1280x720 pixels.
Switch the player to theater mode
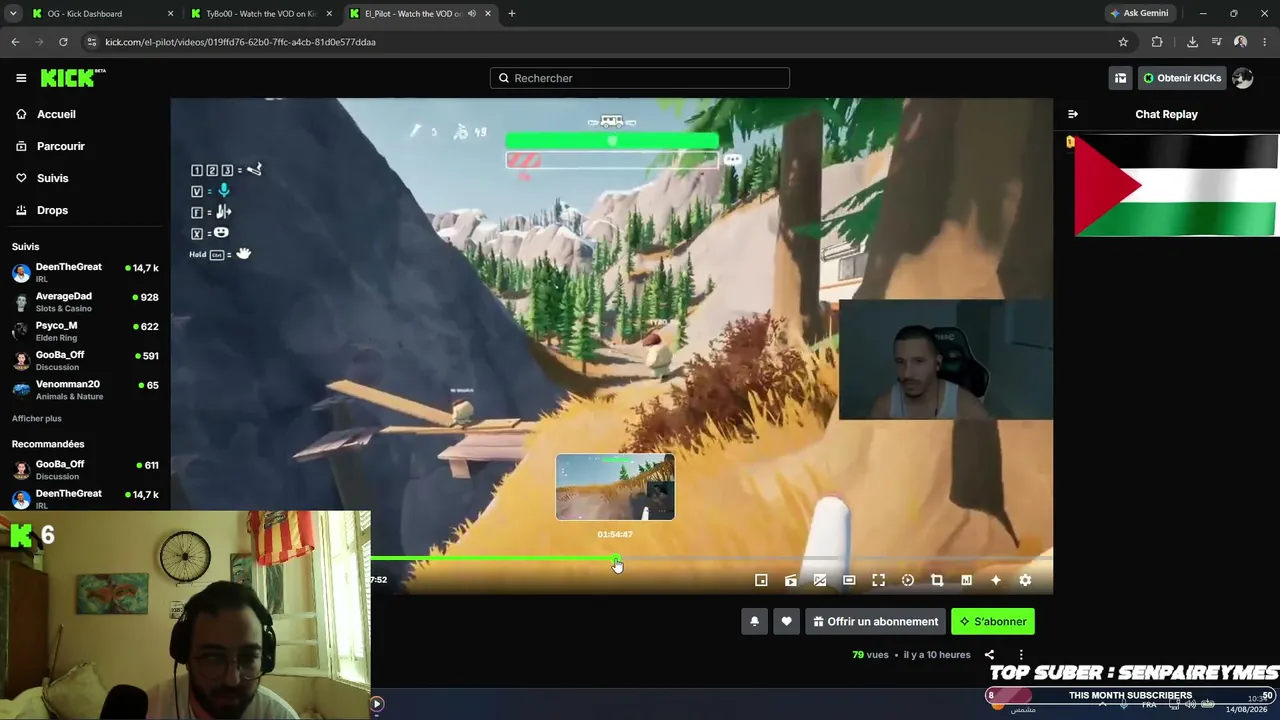point(849,580)
